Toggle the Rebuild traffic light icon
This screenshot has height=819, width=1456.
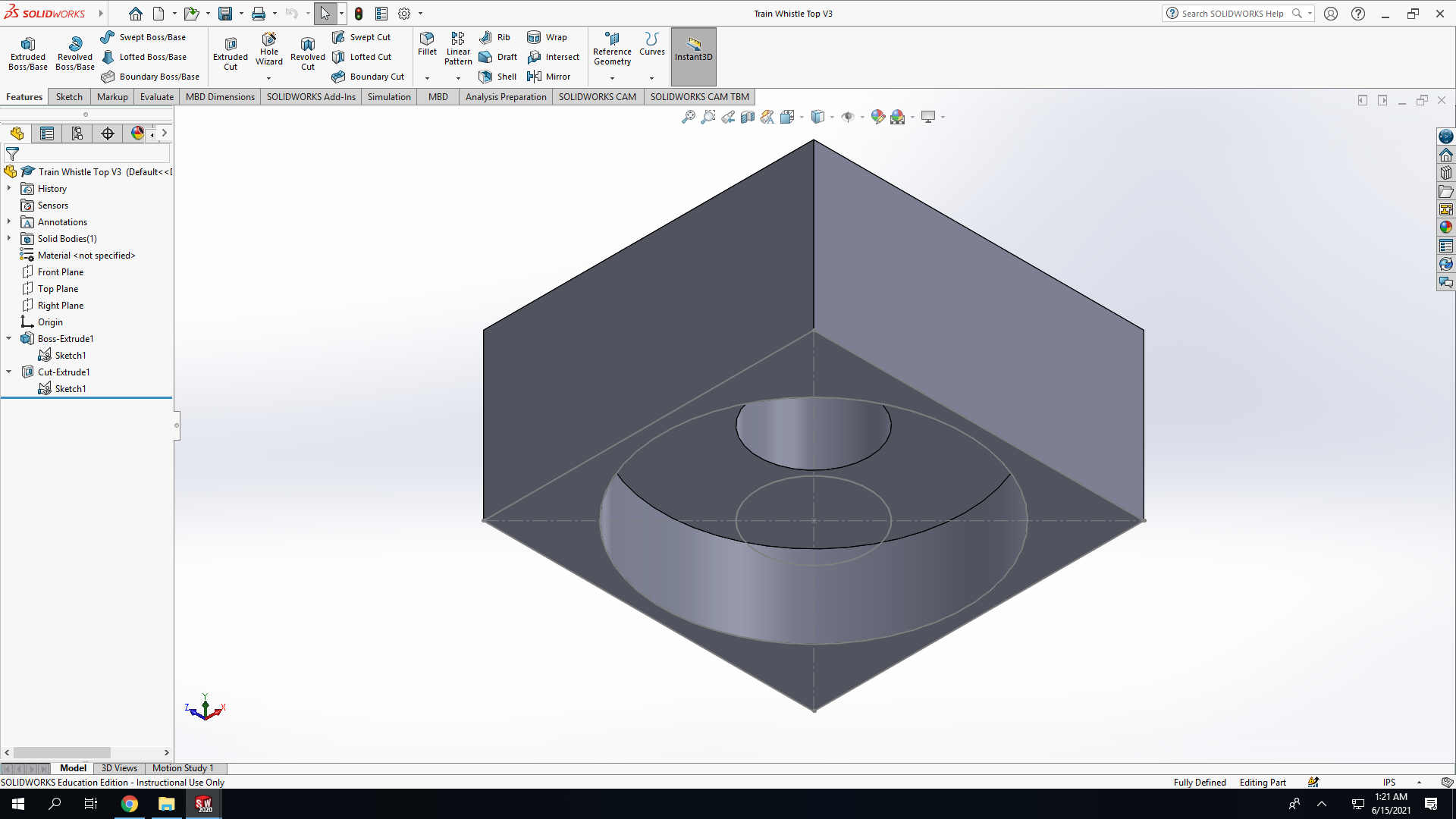[359, 14]
